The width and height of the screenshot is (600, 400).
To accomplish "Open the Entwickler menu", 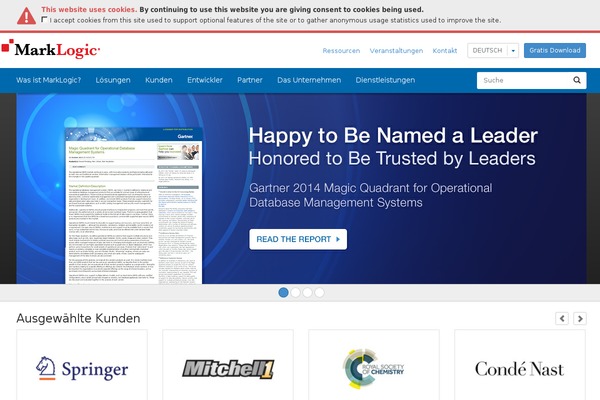I will tap(205, 80).
